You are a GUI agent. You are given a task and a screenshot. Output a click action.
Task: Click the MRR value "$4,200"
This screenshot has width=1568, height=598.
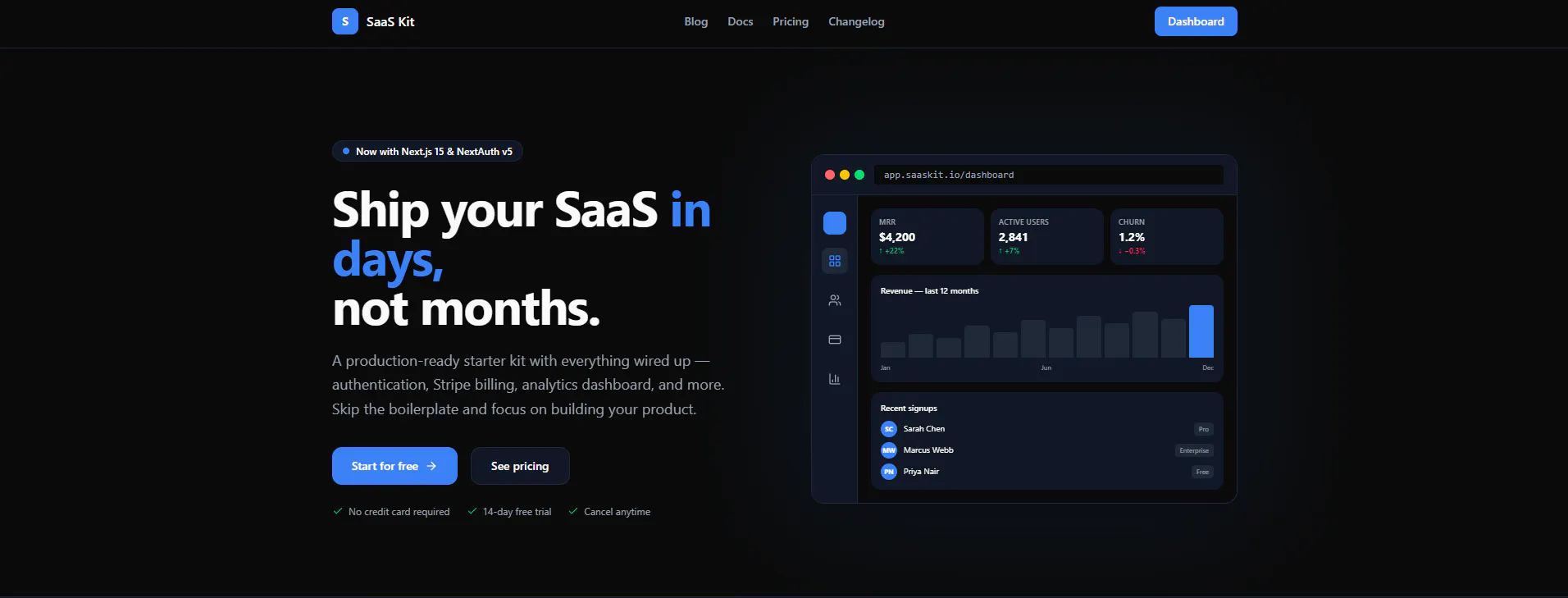pyautogui.click(x=897, y=237)
